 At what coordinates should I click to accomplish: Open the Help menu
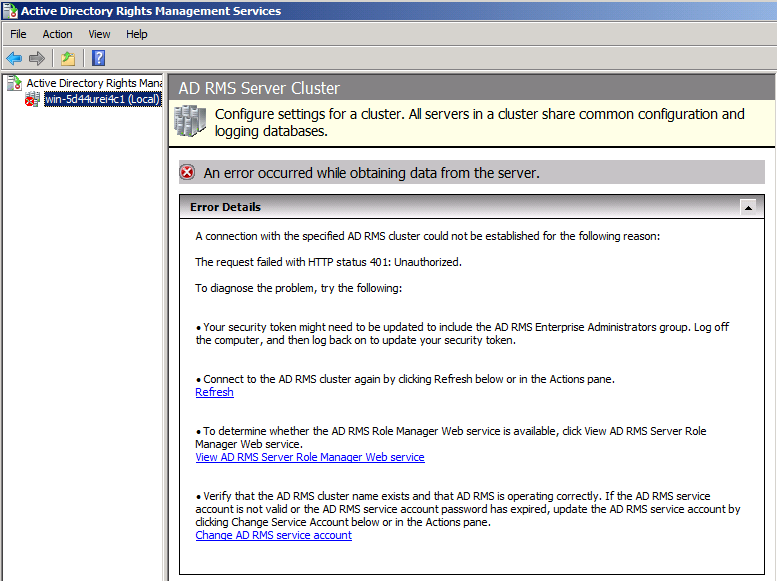[x=136, y=34]
